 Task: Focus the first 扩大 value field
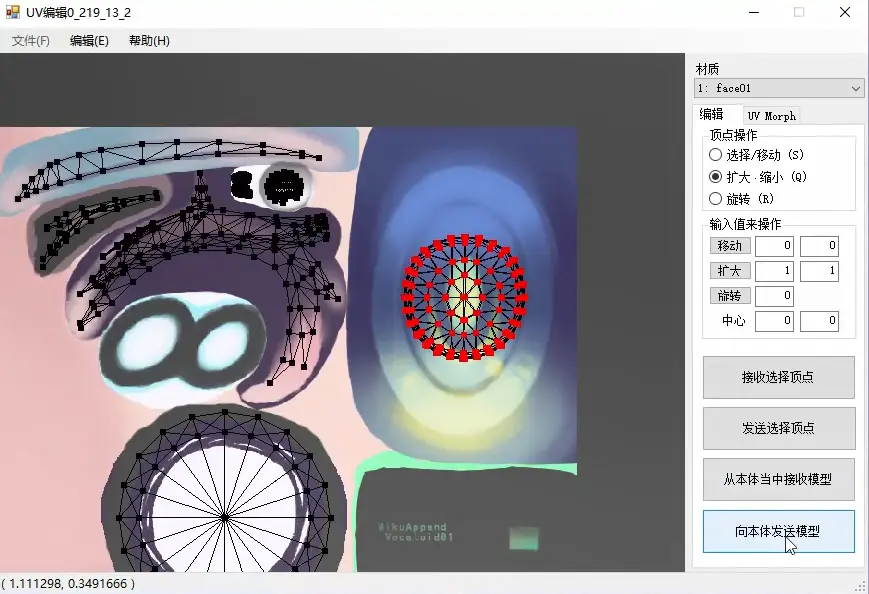pyautogui.click(x=774, y=270)
